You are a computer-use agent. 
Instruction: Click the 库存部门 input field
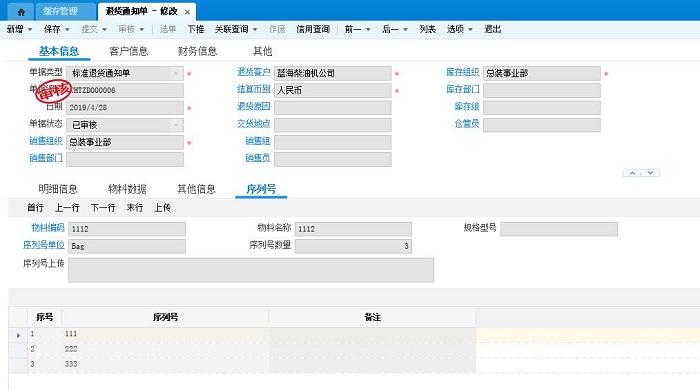point(542,90)
